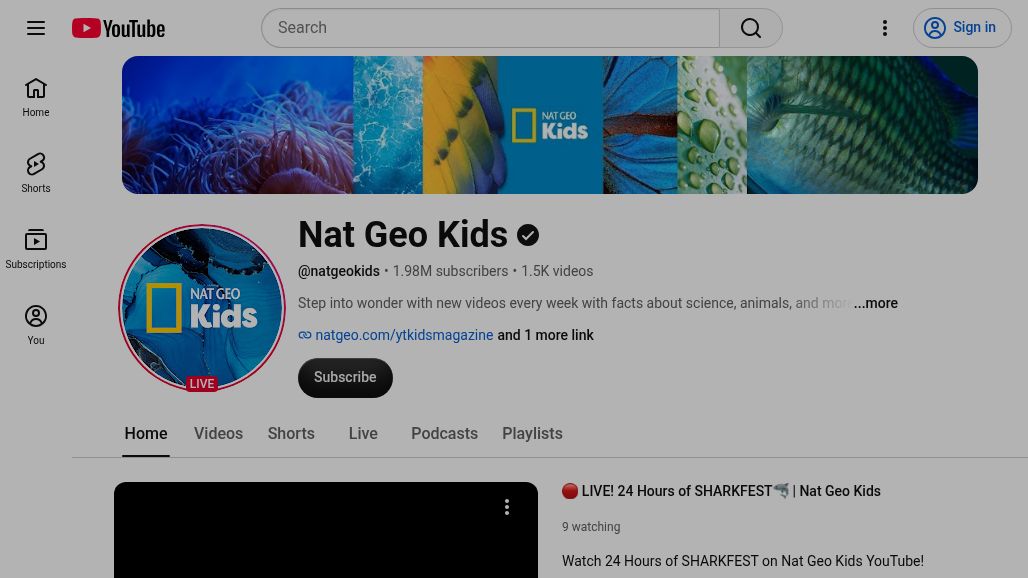Select the Home channel tab
Screen dimensions: 1028x578
(x=146, y=434)
